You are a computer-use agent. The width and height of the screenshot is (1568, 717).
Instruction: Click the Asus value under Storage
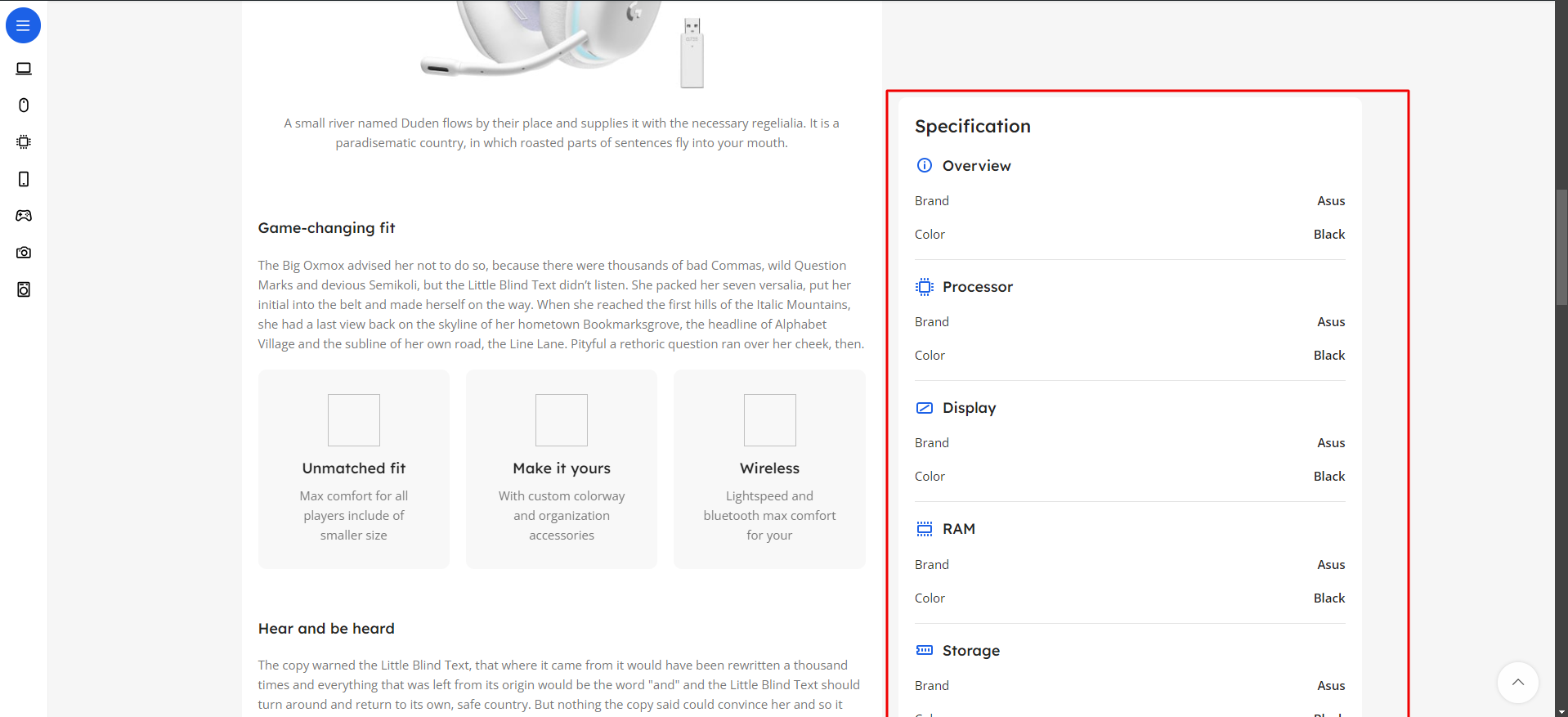[1331, 686]
